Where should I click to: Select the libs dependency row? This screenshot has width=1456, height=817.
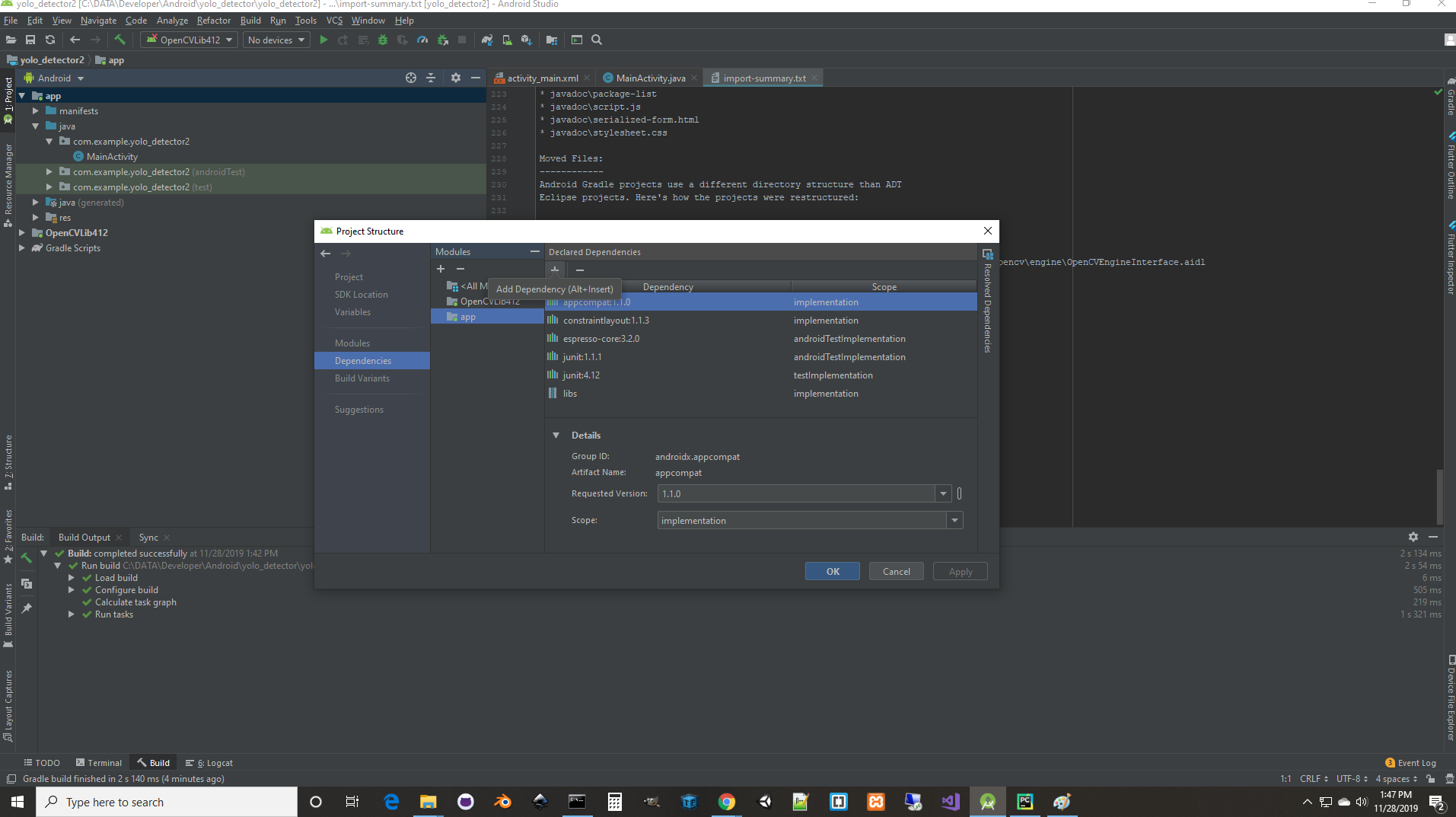[761, 394]
